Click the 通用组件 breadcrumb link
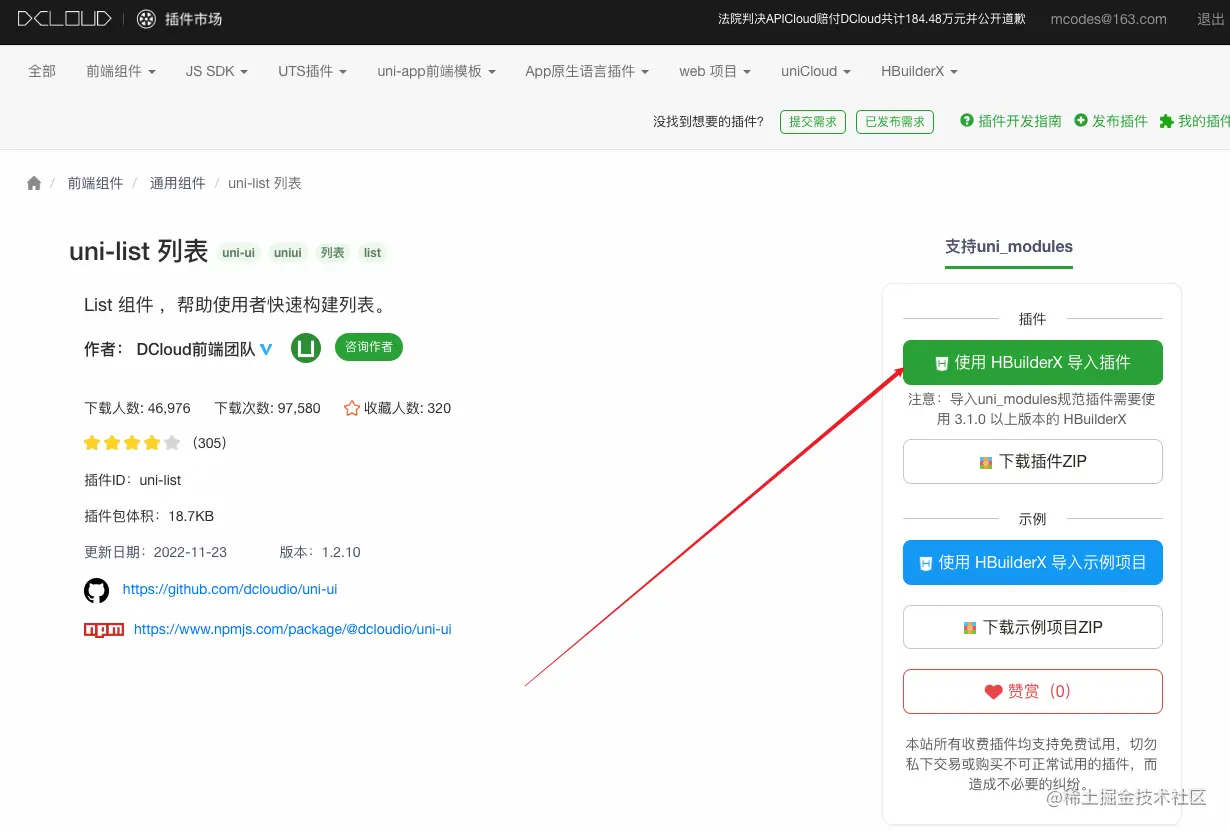The width and height of the screenshot is (1230, 831). (x=178, y=183)
